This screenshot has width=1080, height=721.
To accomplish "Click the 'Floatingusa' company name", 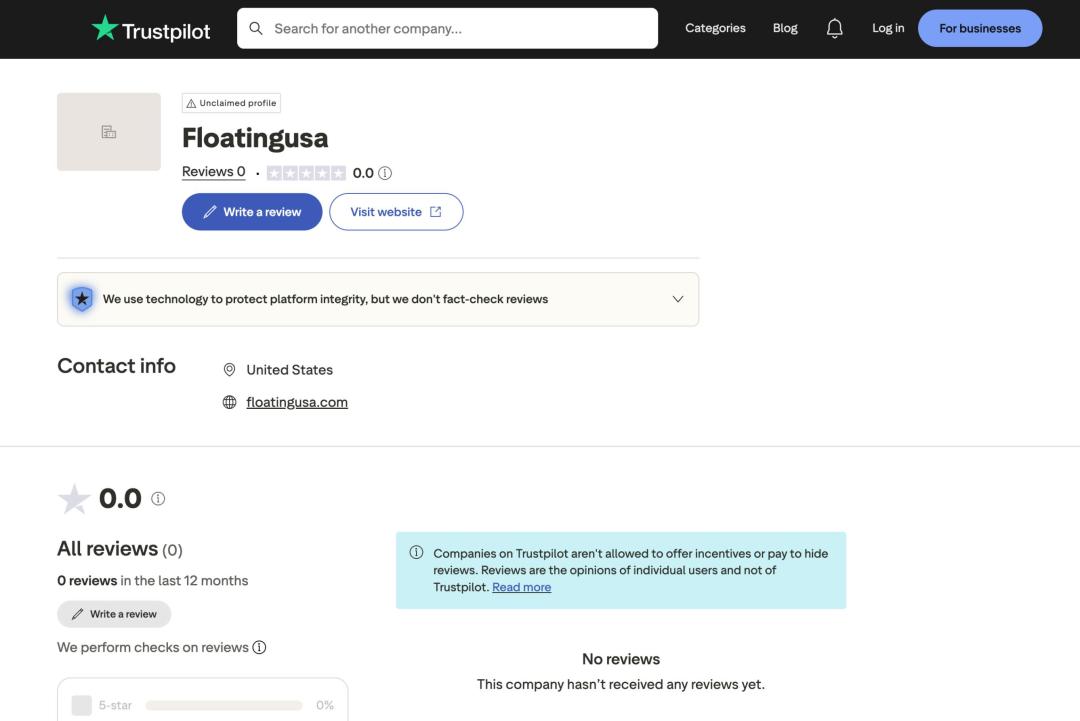I will point(255,138).
